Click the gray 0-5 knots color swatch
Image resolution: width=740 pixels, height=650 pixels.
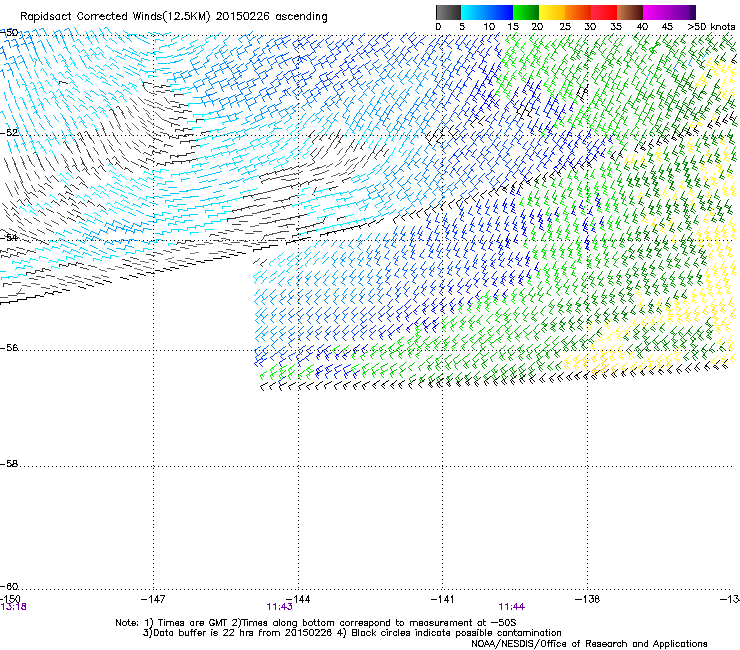click(x=448, y=12)
